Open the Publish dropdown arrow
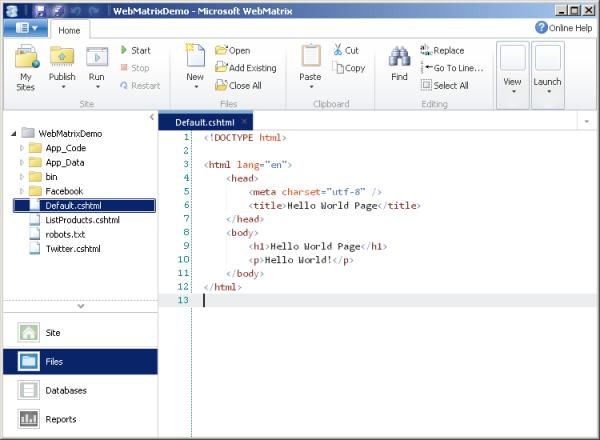Screen dimensions: 600x440 pyautogui.click(x=63, y=87)
